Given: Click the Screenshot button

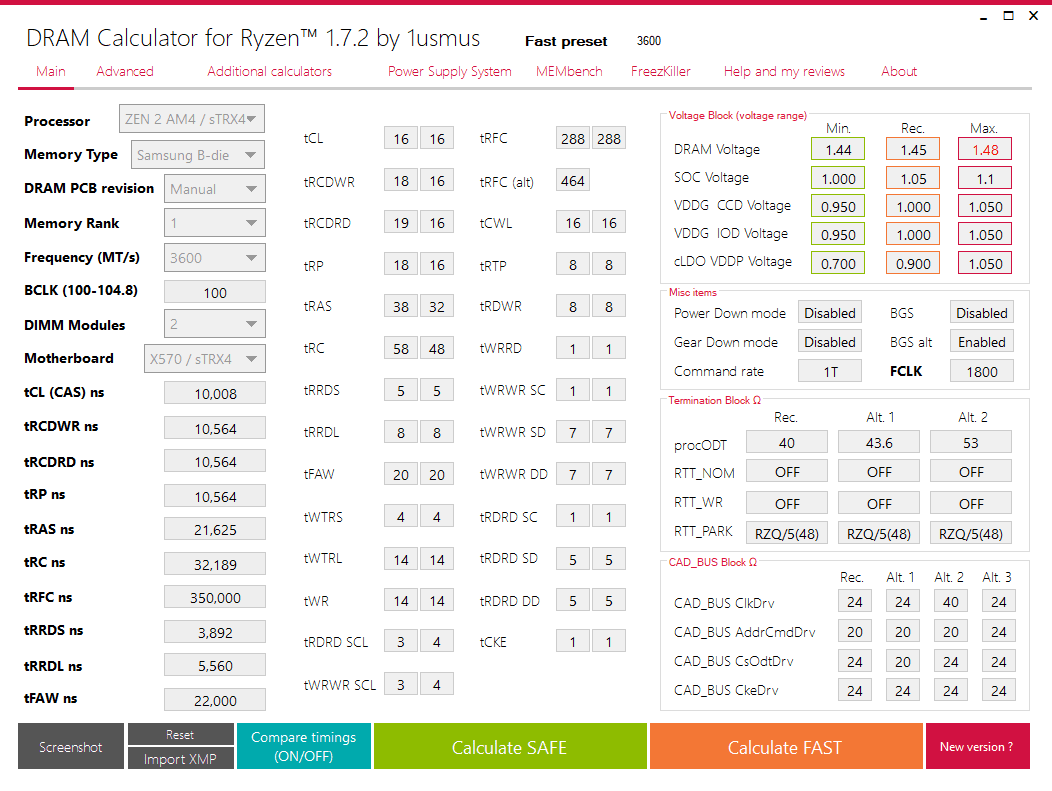Looking at the screenshot, I should coord(70,746).
